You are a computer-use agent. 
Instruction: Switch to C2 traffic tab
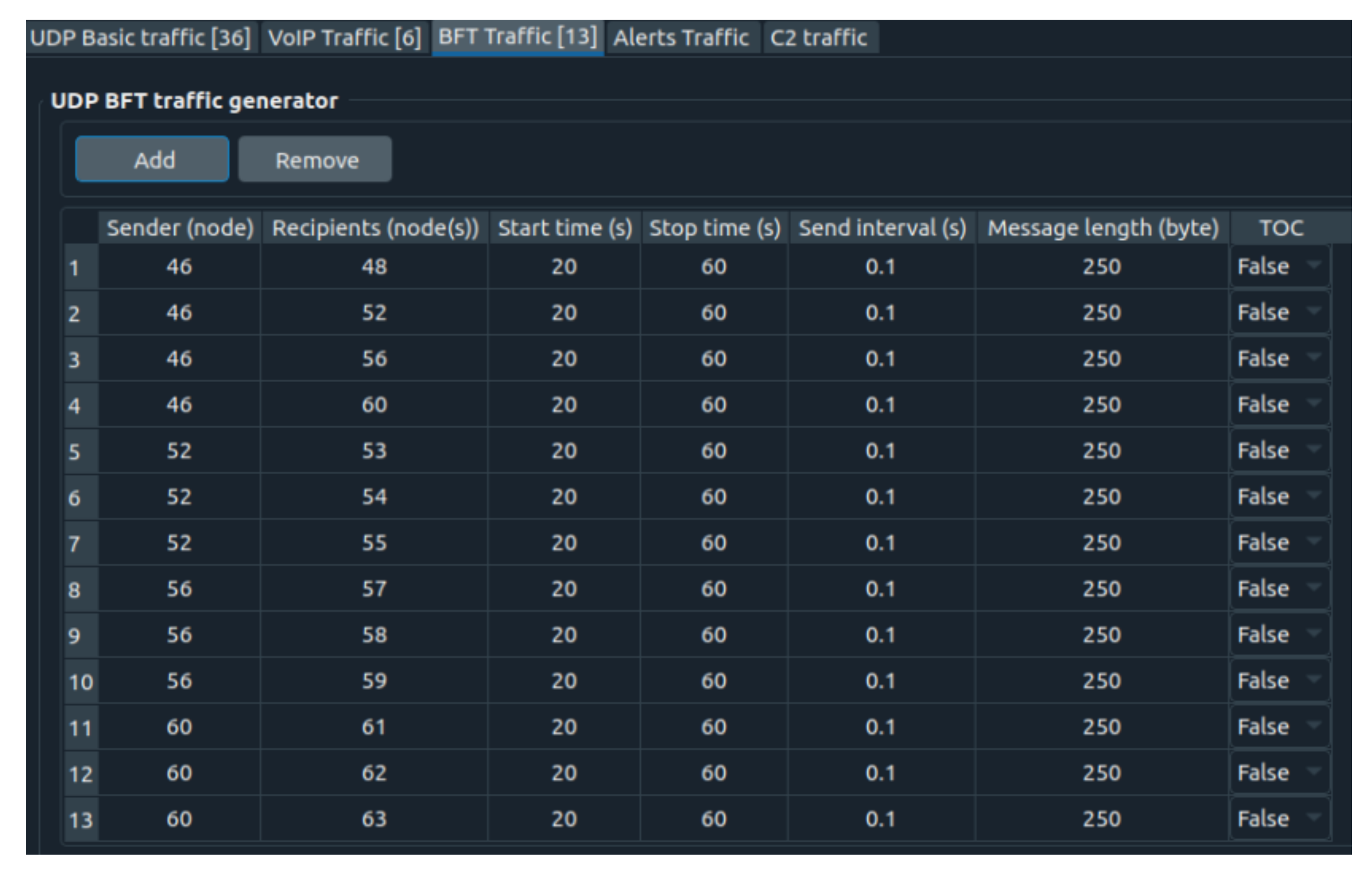819,38
